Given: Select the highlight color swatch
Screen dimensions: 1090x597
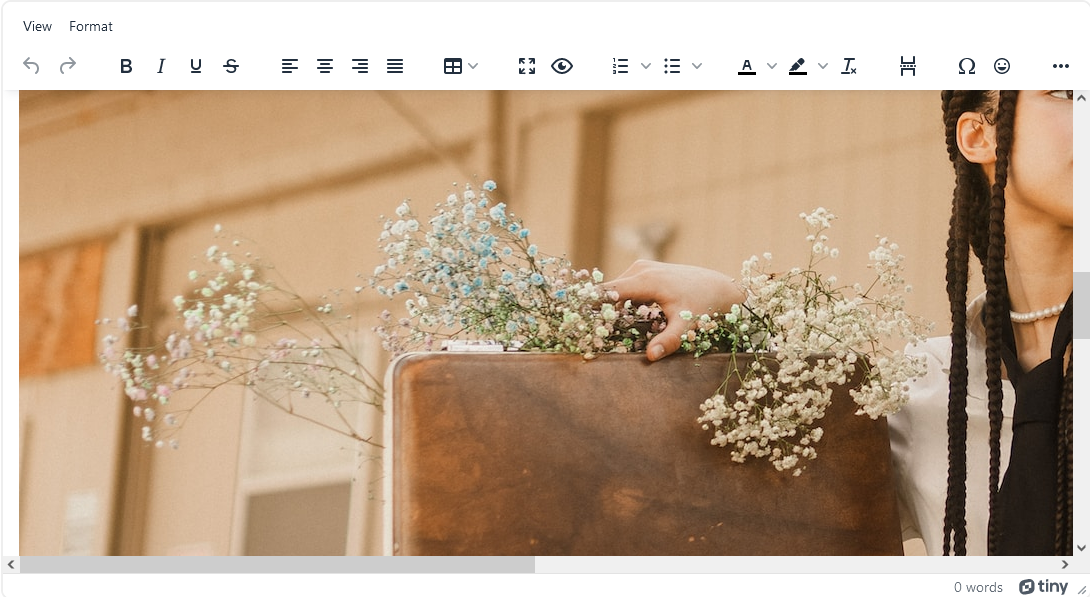Looking at the screenshot, I should coord(797,66).
